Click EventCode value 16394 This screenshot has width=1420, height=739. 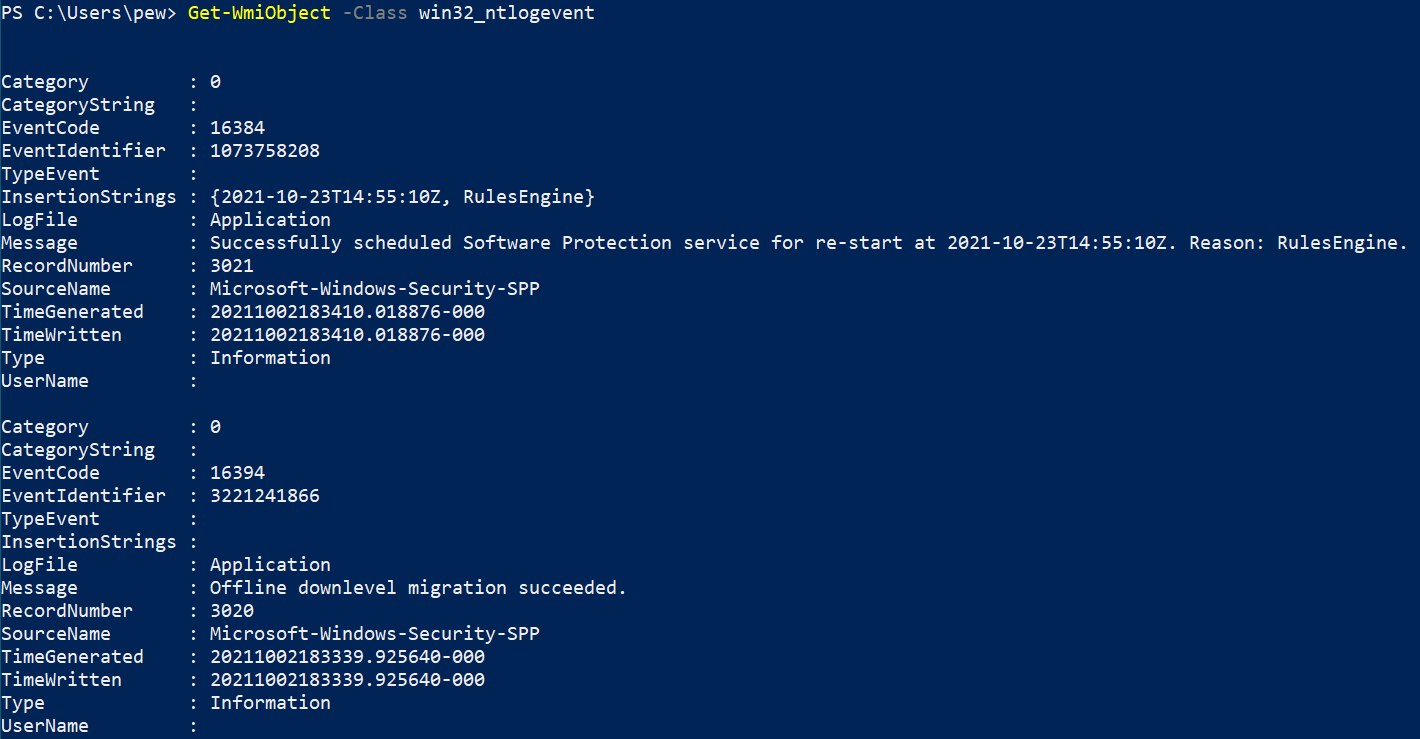pos(237,473)
